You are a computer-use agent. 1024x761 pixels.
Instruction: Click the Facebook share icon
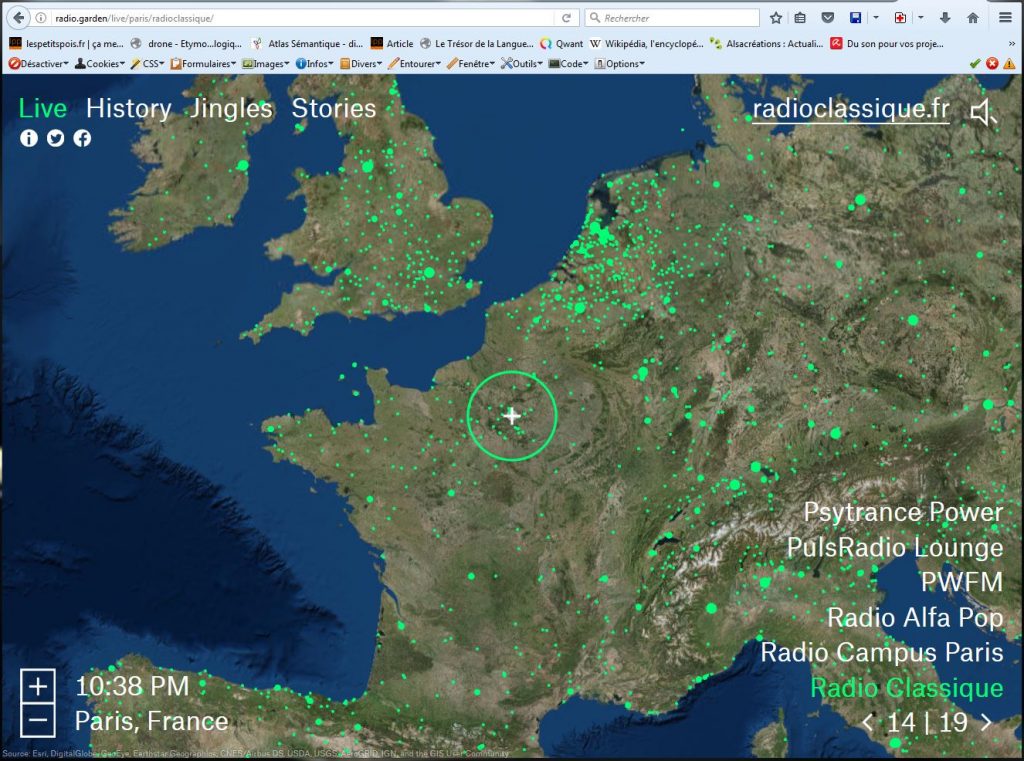(82, 138)
